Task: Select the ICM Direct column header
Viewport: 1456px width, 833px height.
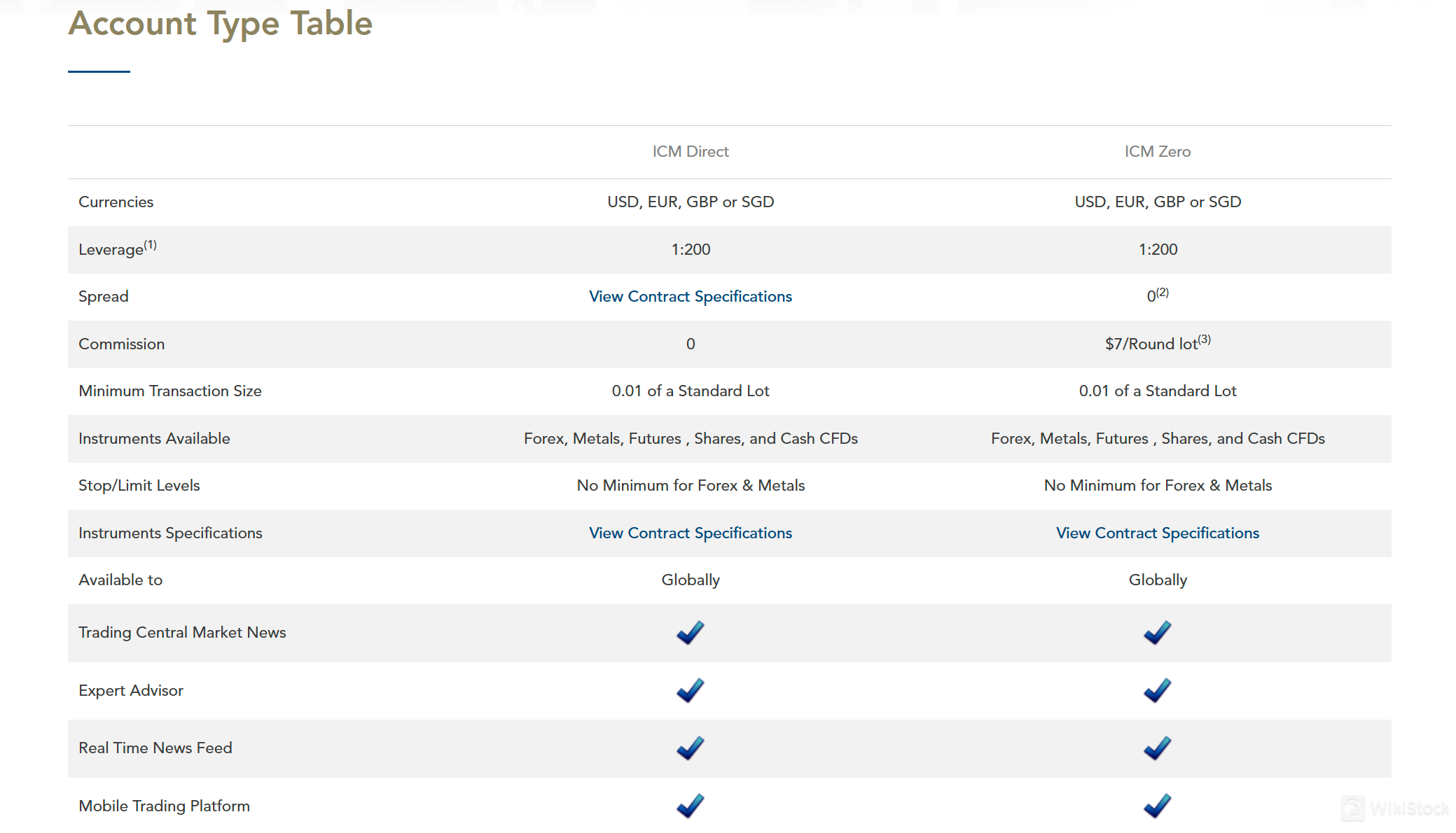Action: pyautogui.click(x=691, y=152)
